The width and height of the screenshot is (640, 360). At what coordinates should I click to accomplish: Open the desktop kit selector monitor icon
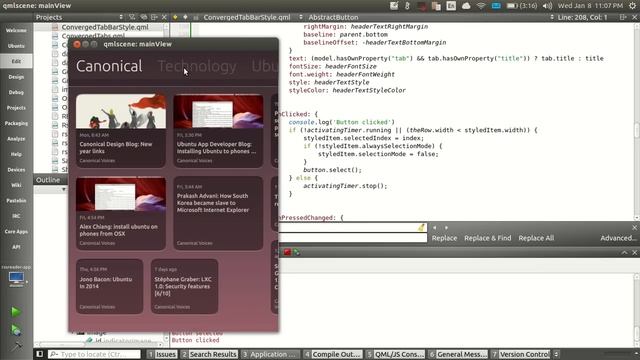click(x=16, y=278)
